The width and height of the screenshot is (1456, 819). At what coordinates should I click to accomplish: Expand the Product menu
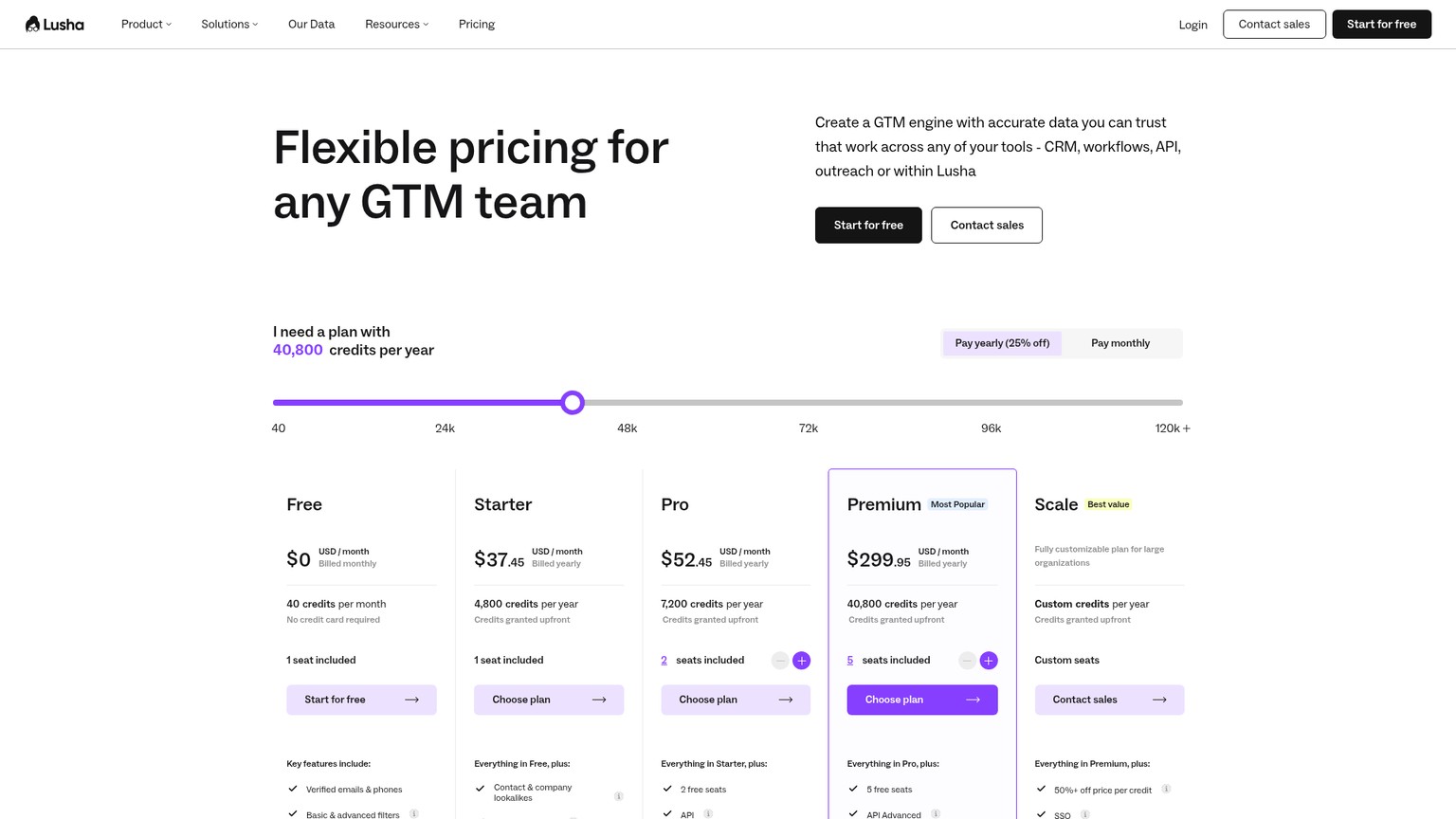point(146,24)
